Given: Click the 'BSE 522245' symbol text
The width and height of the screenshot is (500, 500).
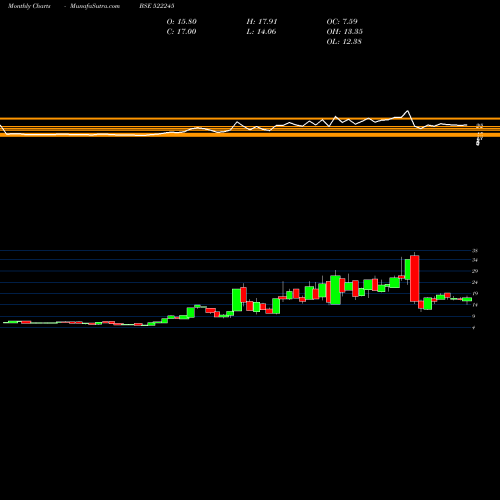Looking at the screenshot, I should click(157, 6).
